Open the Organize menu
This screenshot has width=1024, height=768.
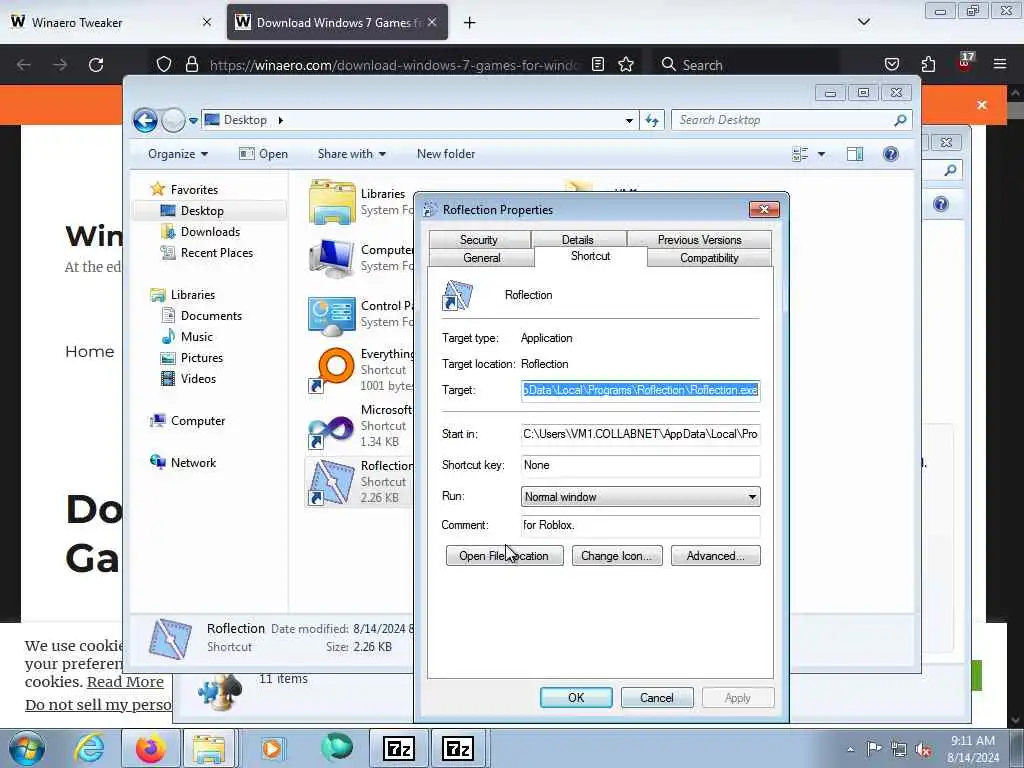click(x=178, y=154)
